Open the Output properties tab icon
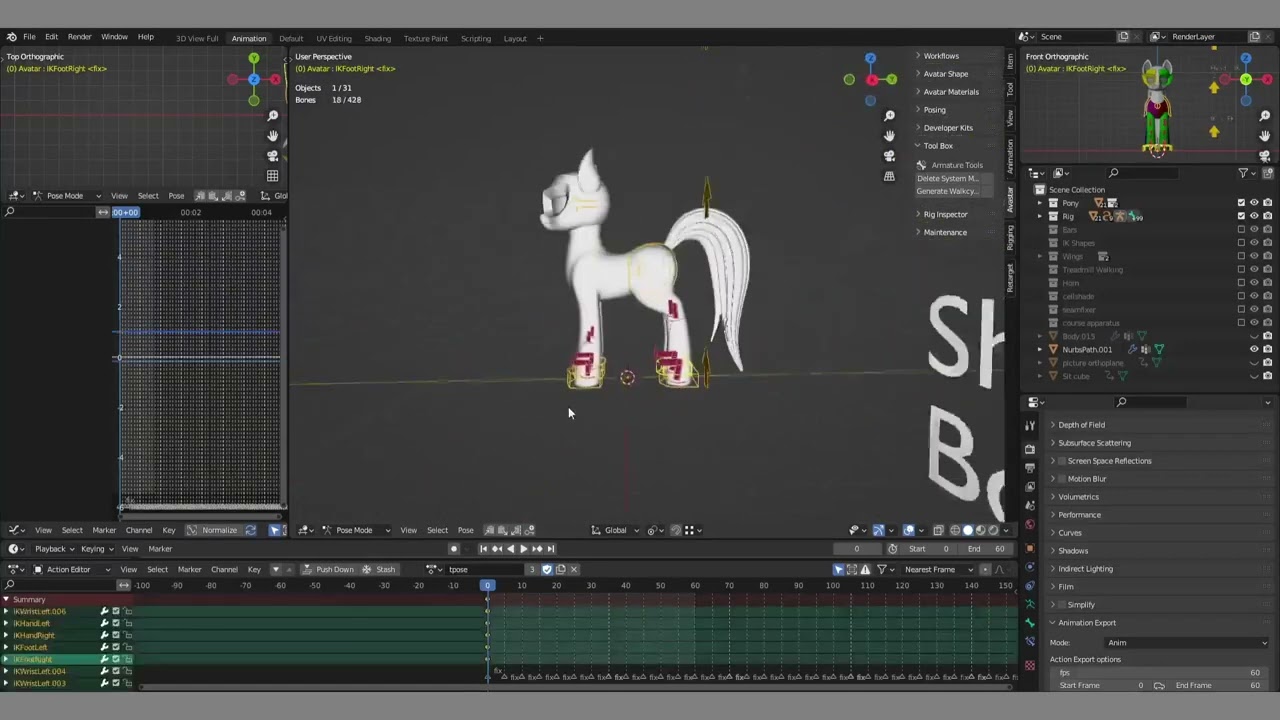 [1030, 468]
